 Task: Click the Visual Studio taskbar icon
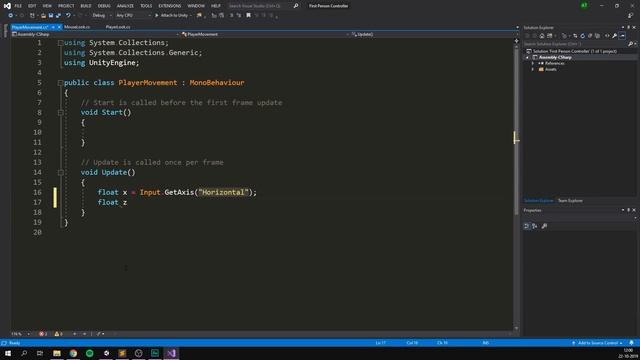coord(171,353)
